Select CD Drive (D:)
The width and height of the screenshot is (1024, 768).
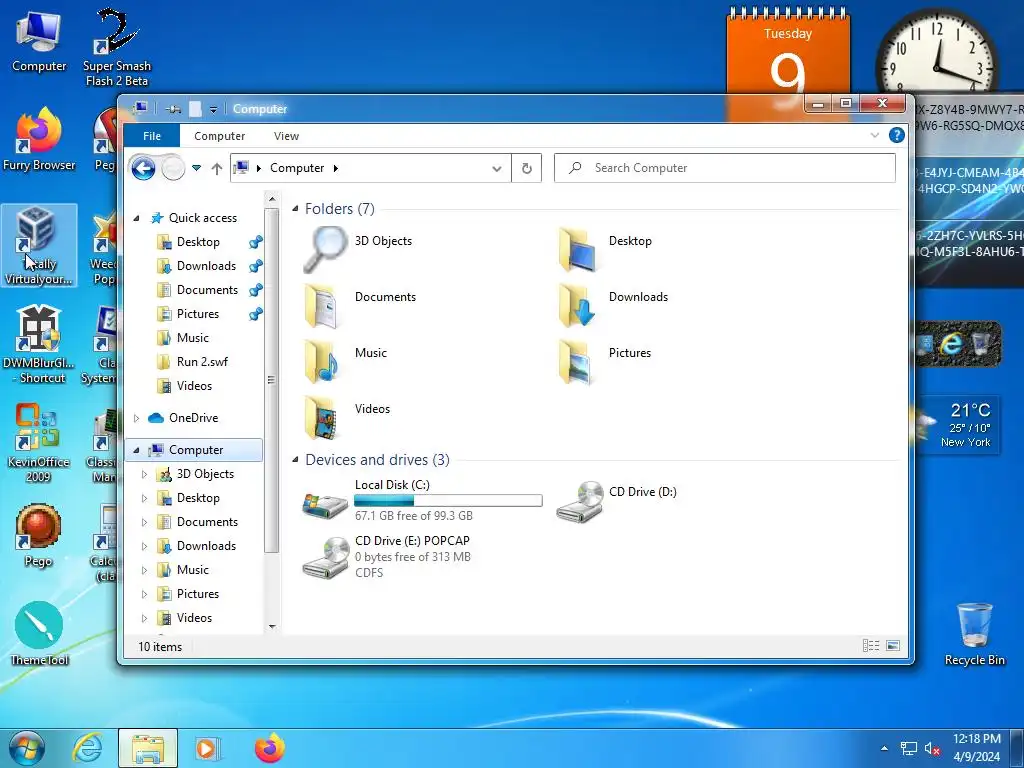(x=616, y=500)
